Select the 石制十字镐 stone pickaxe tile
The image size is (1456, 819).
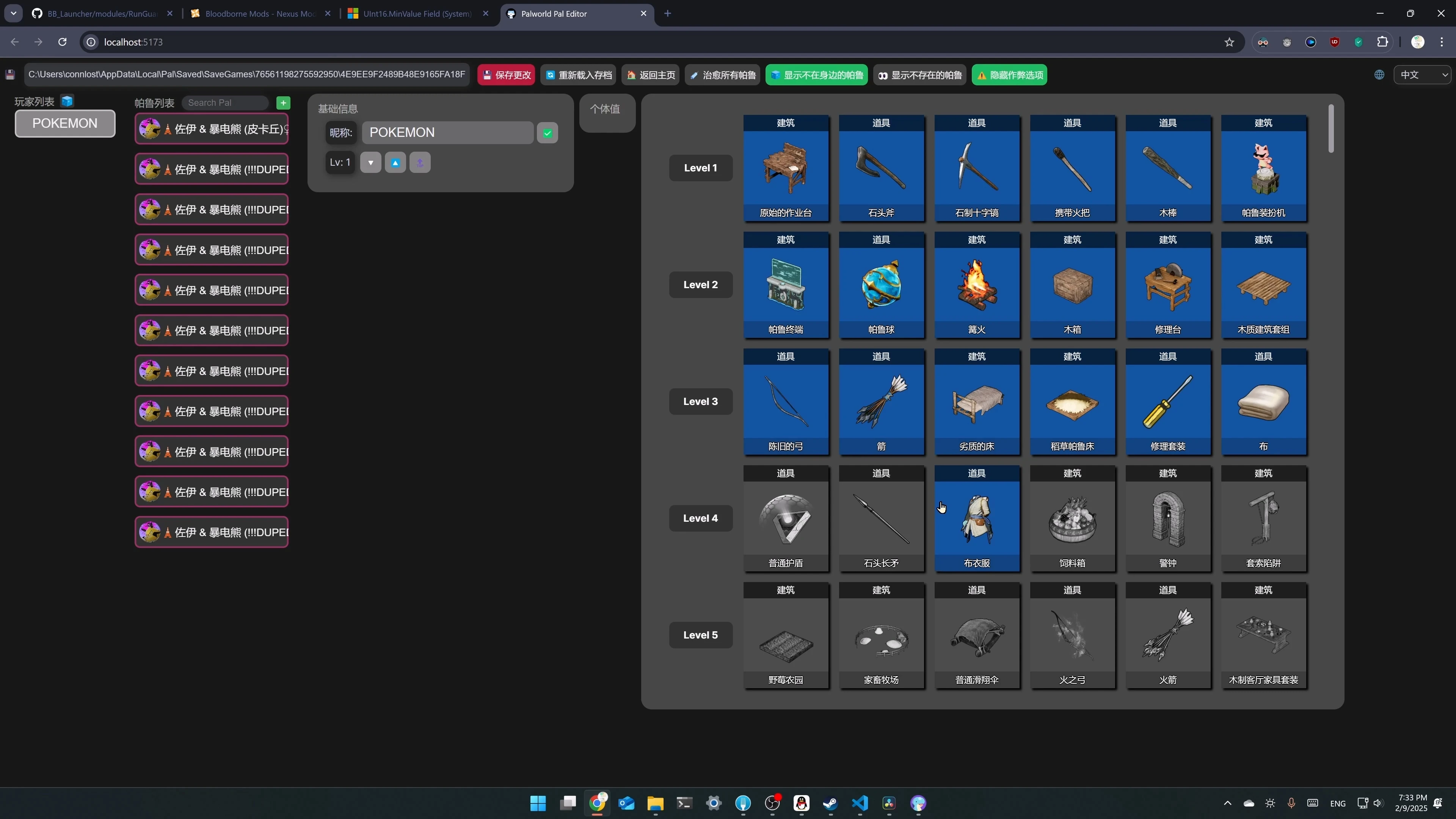click(977, 168)
